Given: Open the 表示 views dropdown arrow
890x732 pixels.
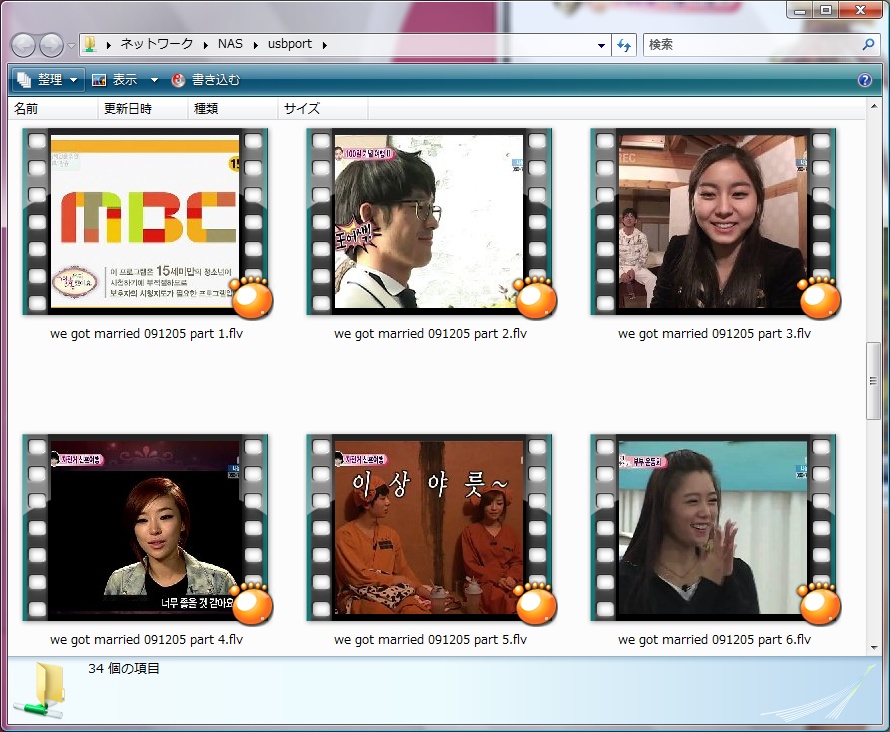Looking at the screenshot, I should (154, 80).
